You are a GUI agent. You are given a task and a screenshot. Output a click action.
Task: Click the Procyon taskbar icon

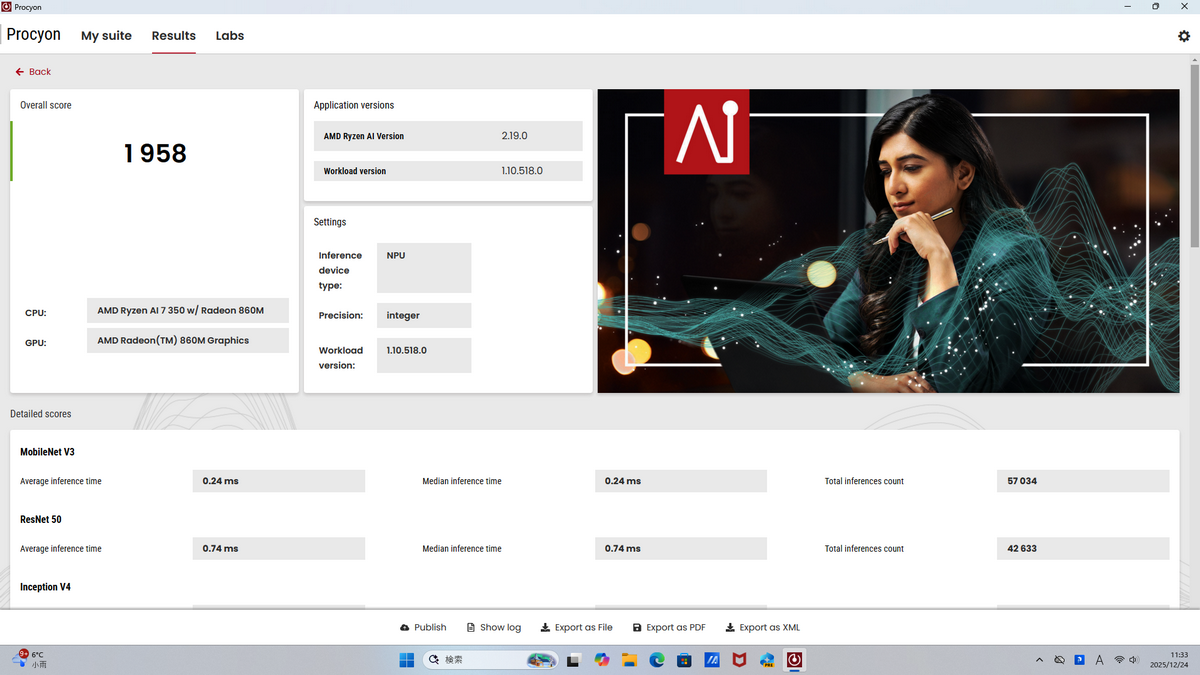point(794,660)
